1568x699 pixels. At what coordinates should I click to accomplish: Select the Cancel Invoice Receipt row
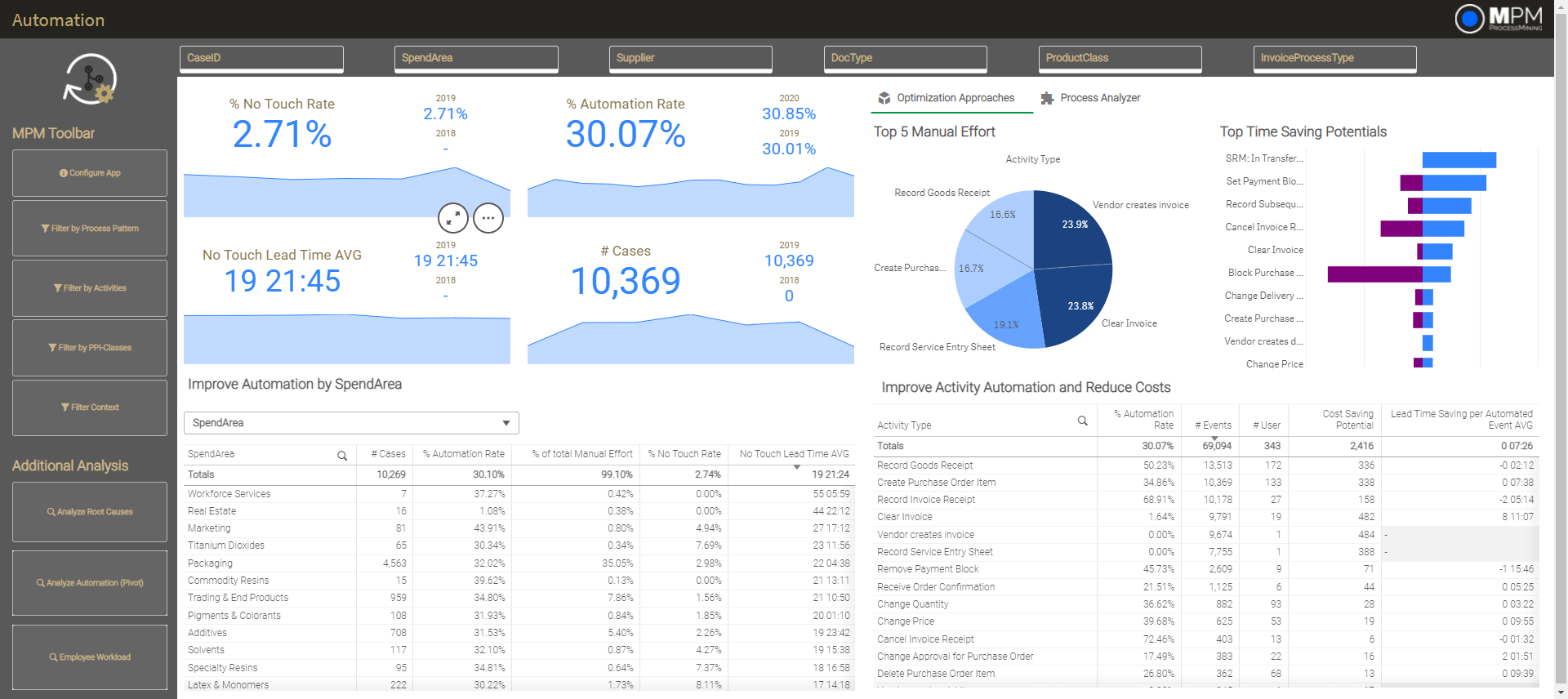tap(1207, 639)
